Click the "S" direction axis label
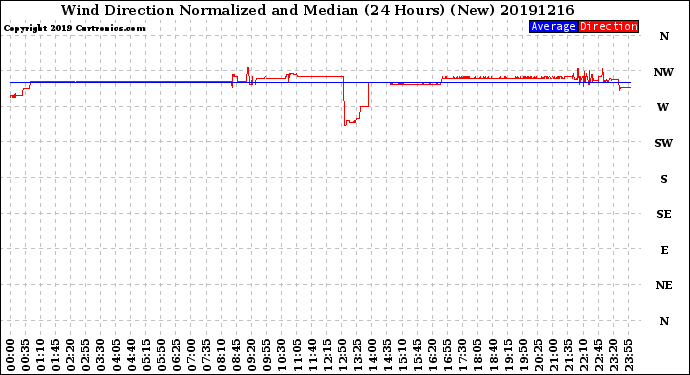 664,179
